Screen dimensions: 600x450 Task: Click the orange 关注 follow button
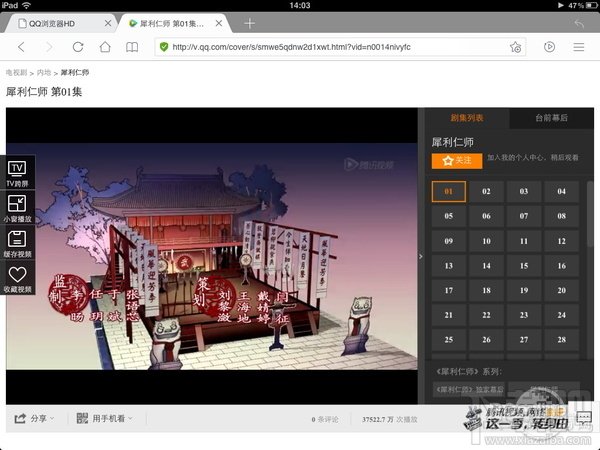click(457, 160)
